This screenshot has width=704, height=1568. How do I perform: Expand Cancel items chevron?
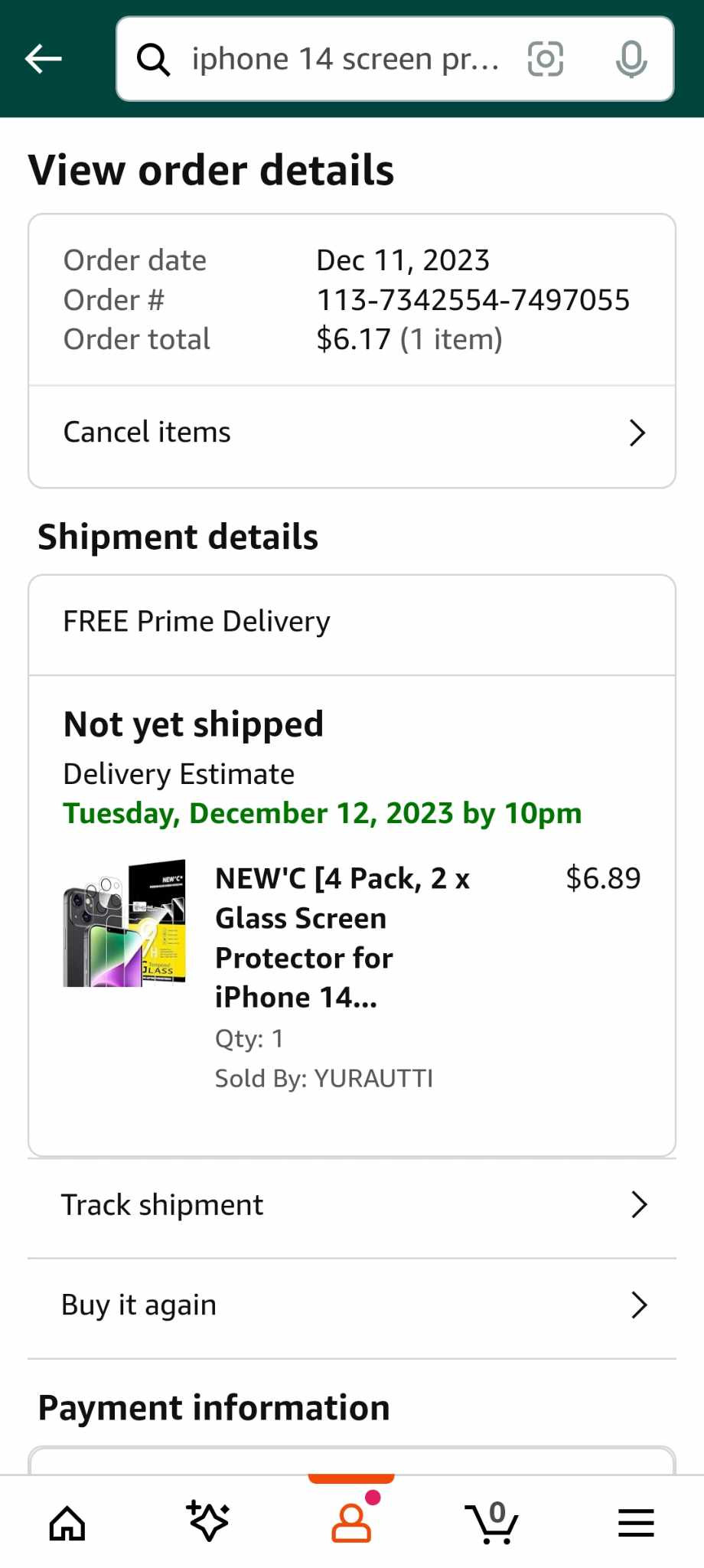(x=637, y=433)
